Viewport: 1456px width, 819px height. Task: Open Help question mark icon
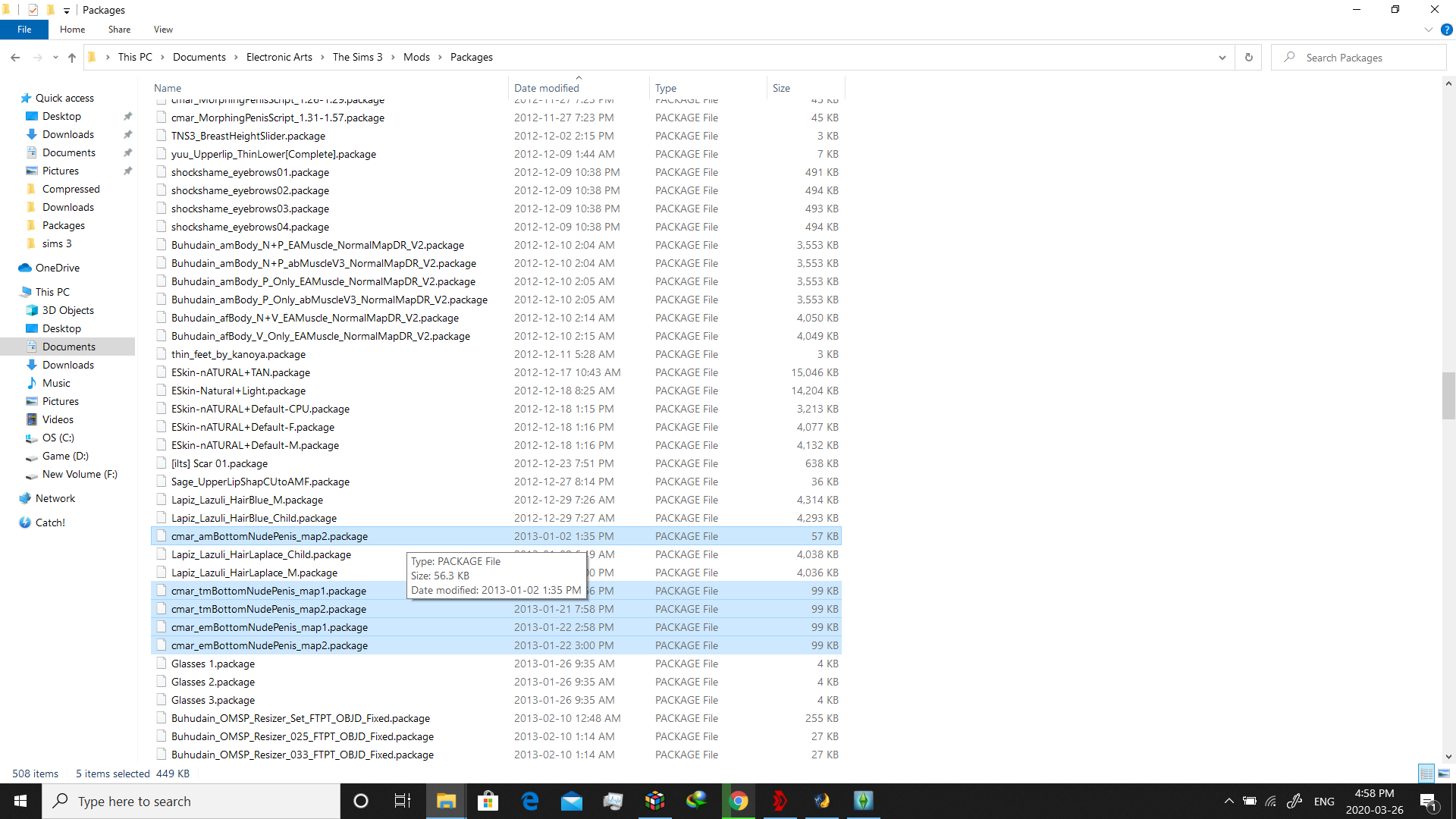click(x=1446, y=30)
